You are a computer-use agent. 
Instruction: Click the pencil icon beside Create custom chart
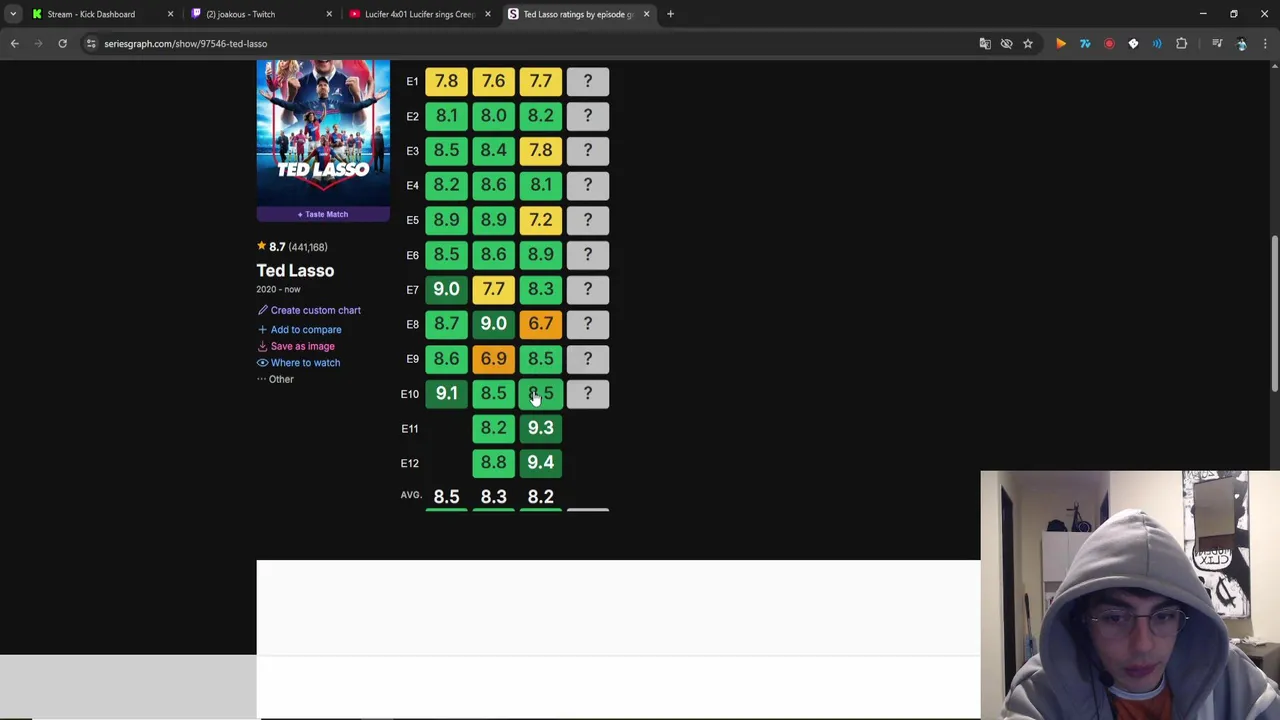pyautogui.click(x=262, y=310)
